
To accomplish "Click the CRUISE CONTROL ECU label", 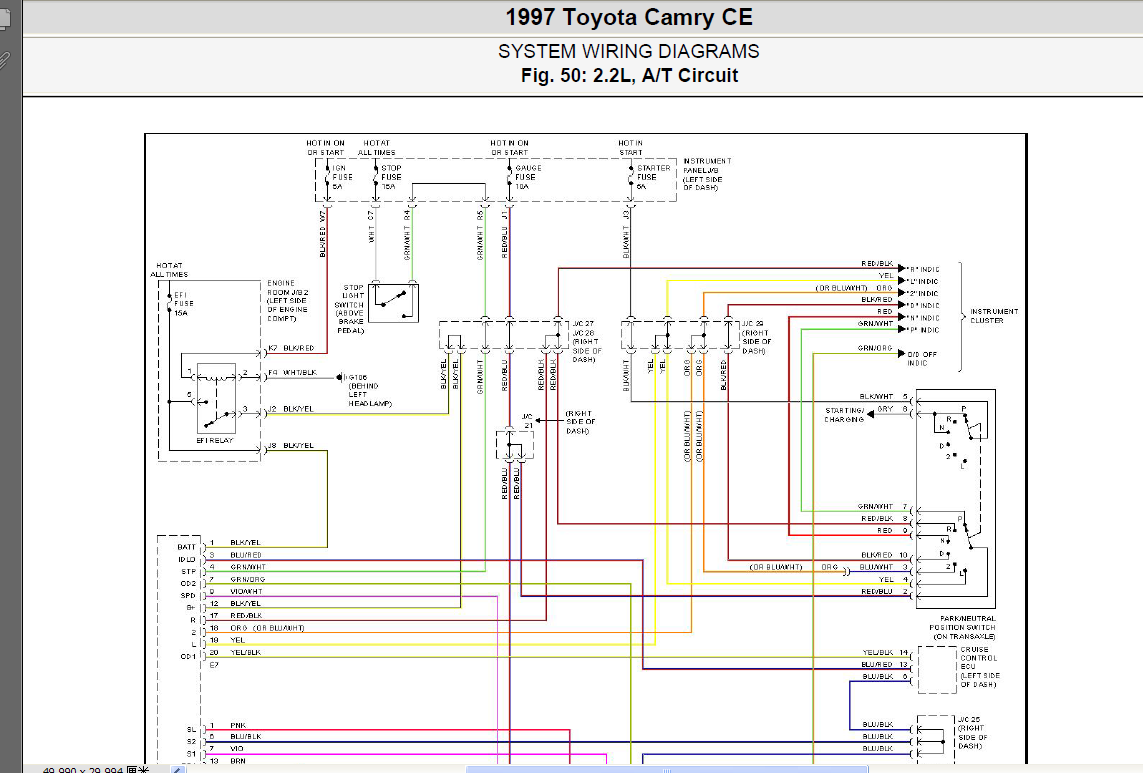I will coord(980,667).
